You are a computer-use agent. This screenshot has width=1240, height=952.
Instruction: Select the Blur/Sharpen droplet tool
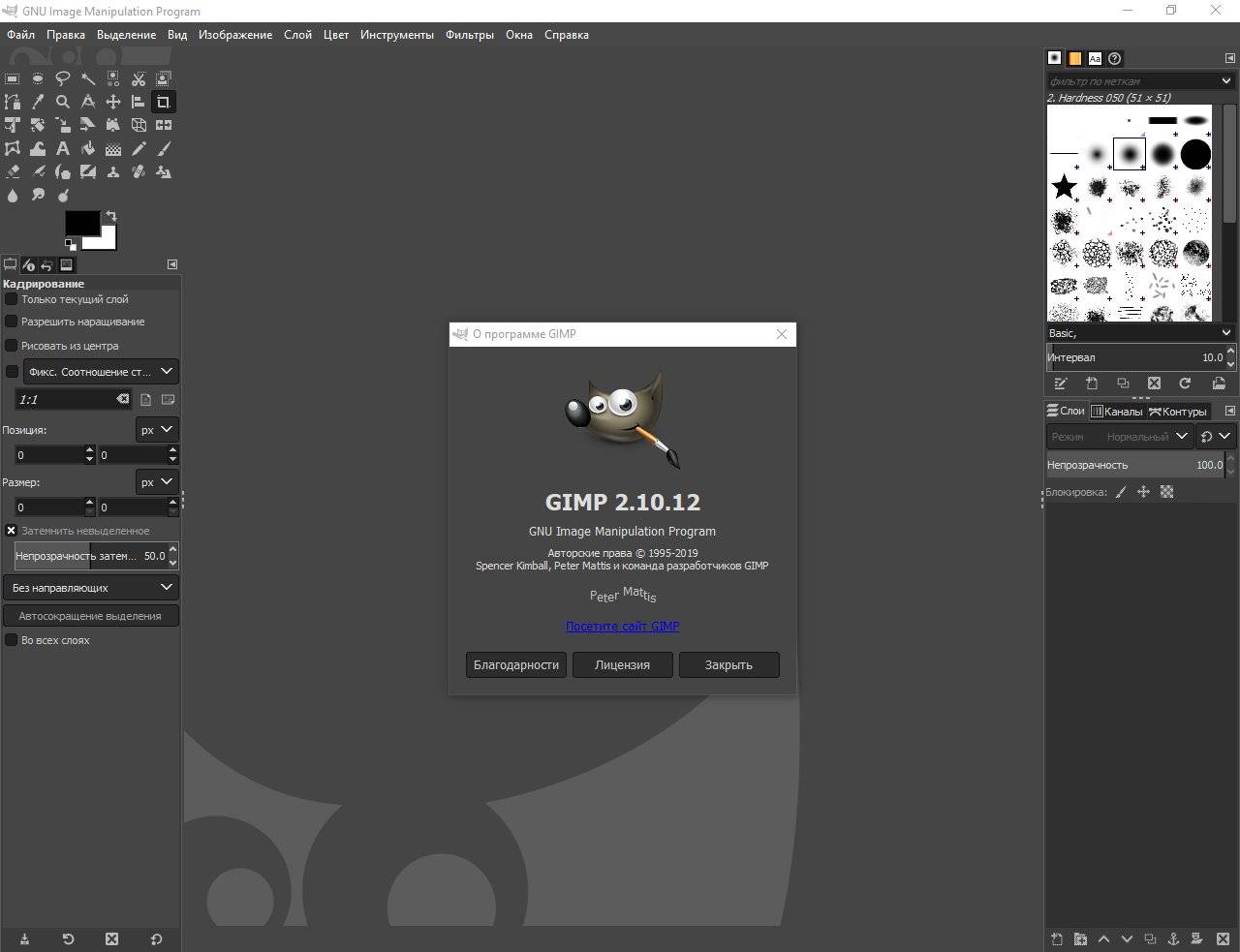[x=13, y=195]
